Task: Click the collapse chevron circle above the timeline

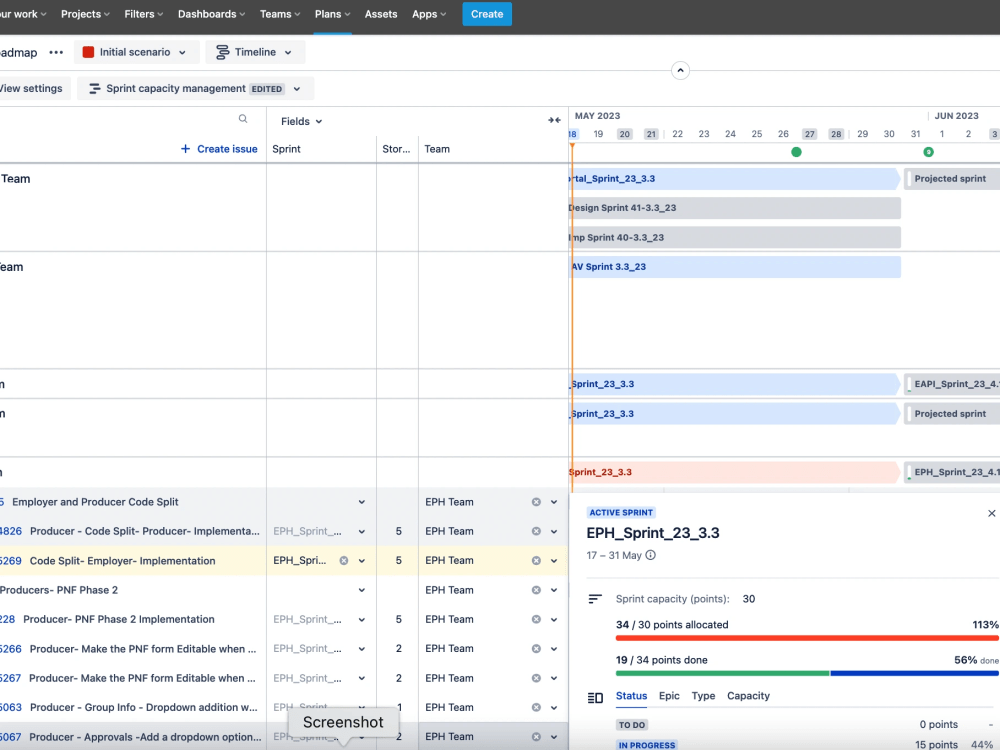Action: [x=680, y=70]
